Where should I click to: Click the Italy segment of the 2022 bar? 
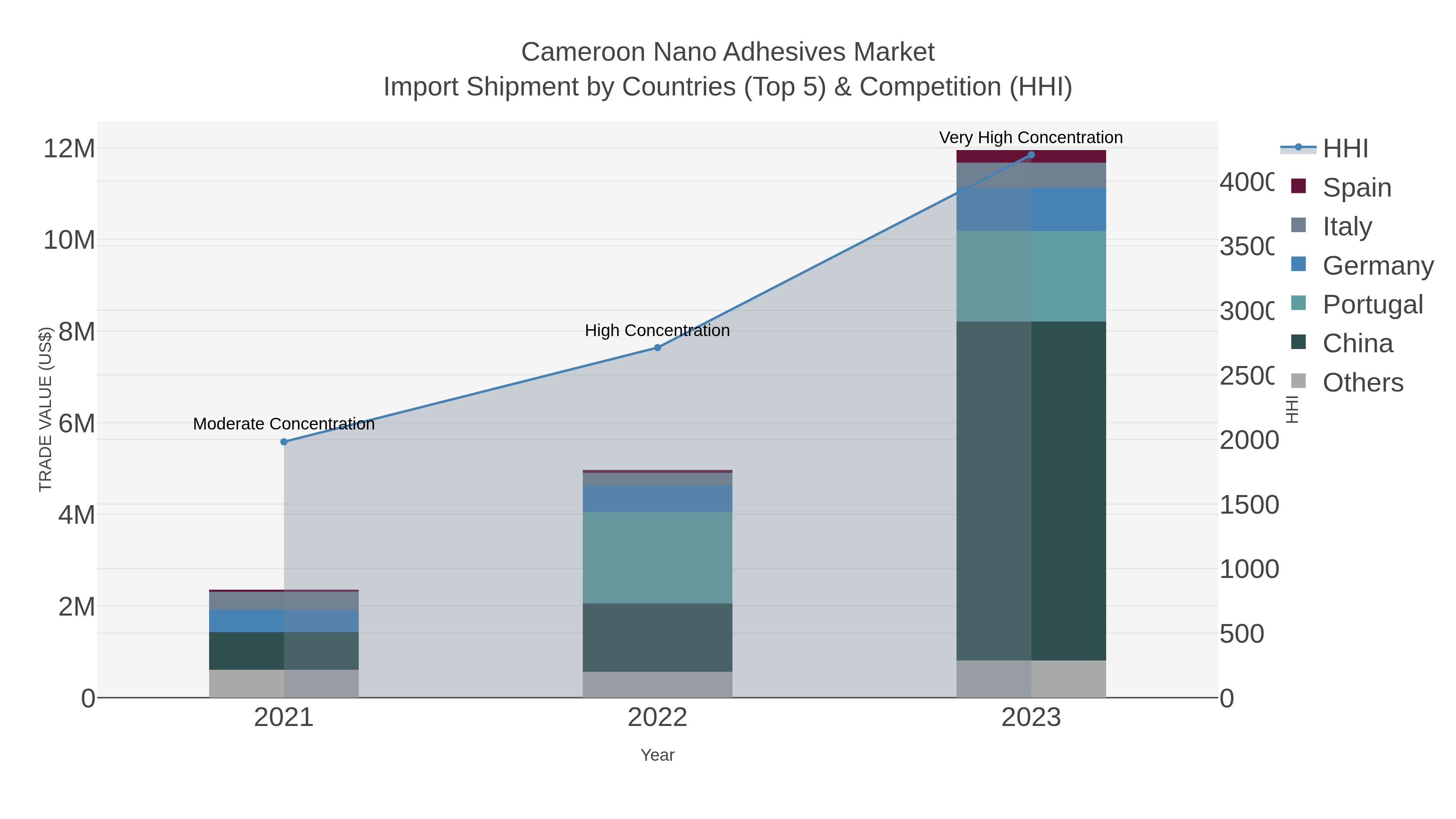click(x=657, y=479)
